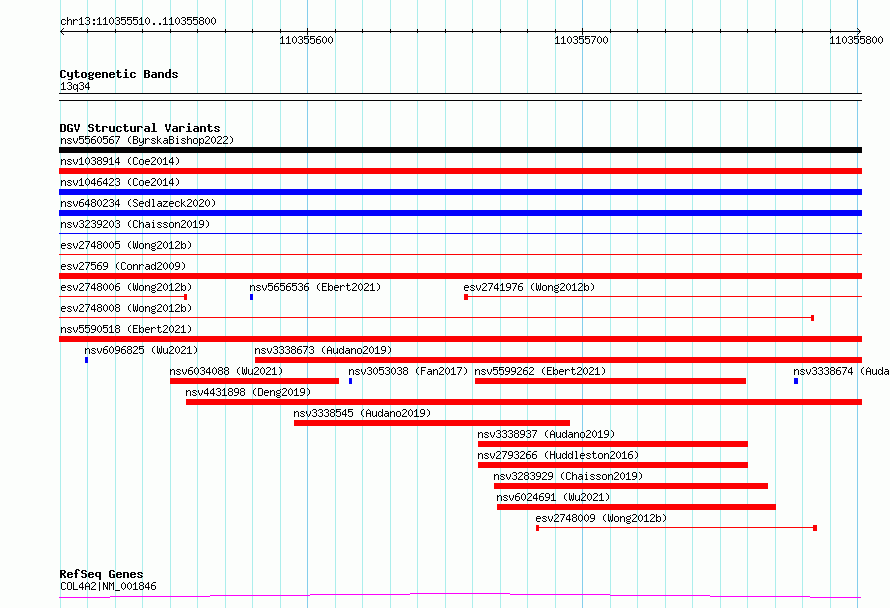Click the right arrow of the ruler
This screenshot has width=890, height=608.
(x=859, y=32)
